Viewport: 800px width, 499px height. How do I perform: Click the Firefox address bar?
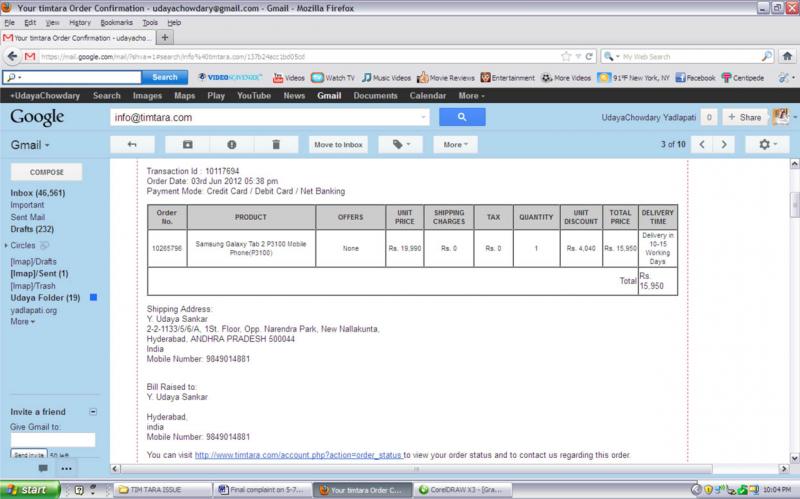tap(301, 57)
